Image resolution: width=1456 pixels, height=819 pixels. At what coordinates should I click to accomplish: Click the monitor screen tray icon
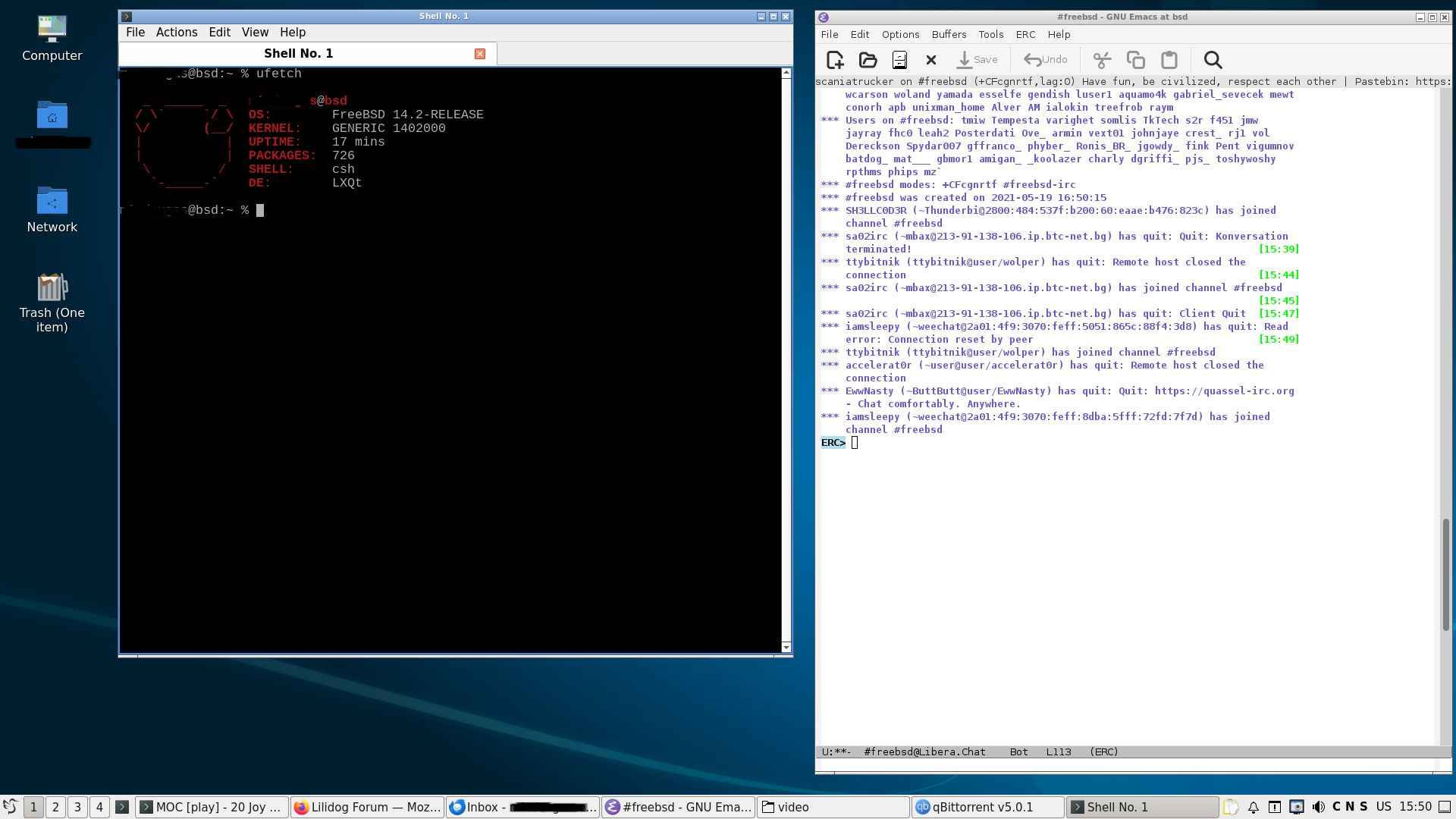pos(1297,807)
